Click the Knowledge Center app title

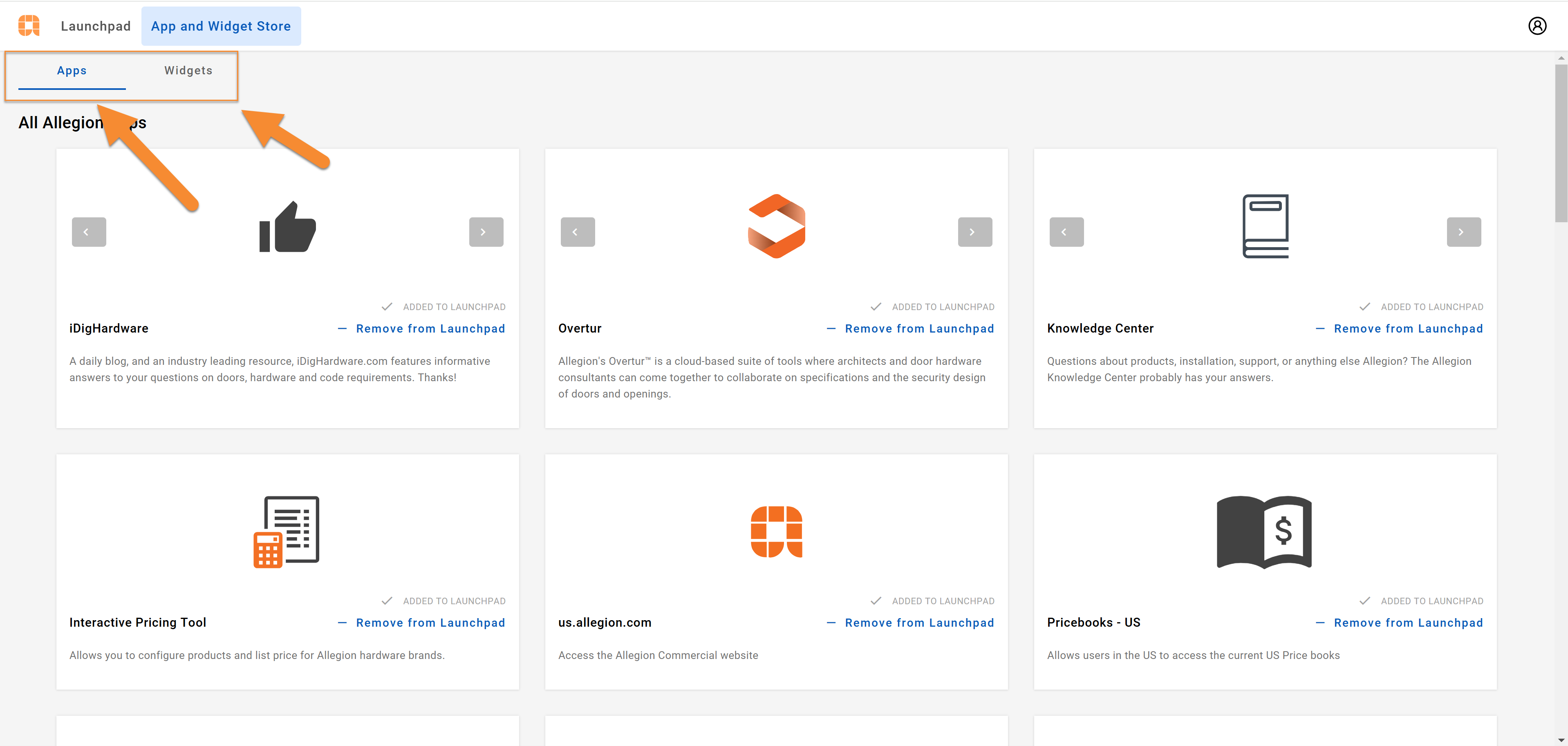coord(1100,328)
